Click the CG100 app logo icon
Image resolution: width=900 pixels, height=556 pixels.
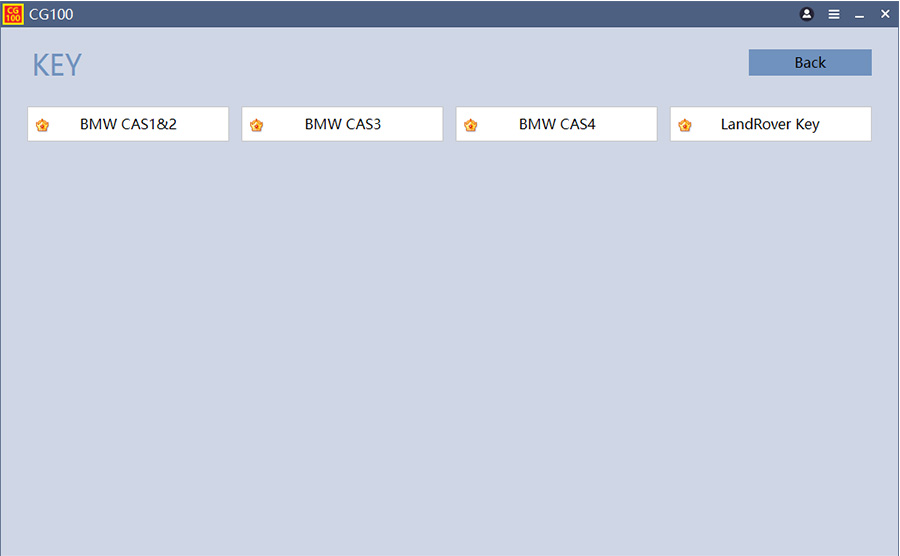click(x=13, y=14)
